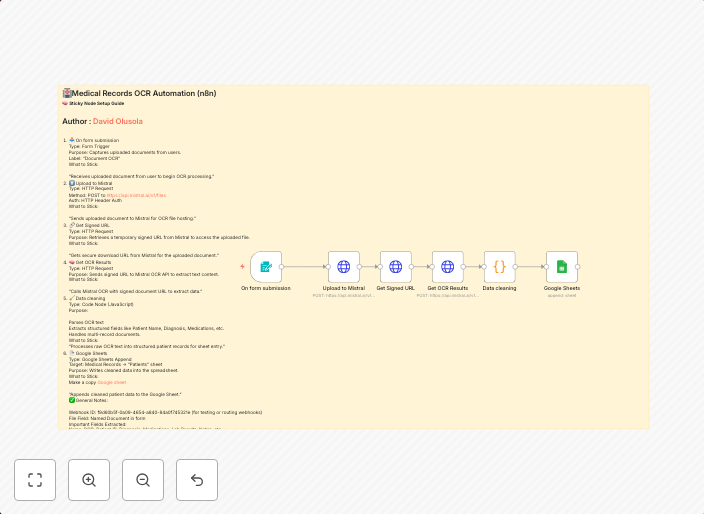Click 'Type: Code Node (JavaScript)' line
The height and width of the screenshot is (514, 704).
point(101,304)
